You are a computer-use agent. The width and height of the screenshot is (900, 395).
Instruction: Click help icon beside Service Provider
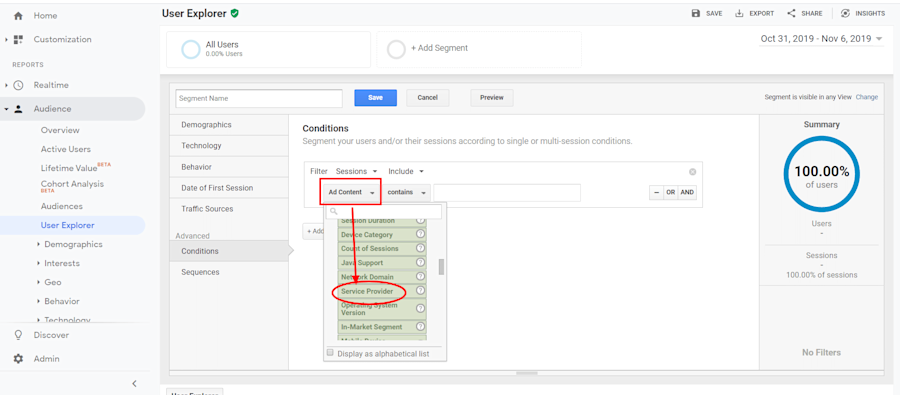(x=420, y=291)
